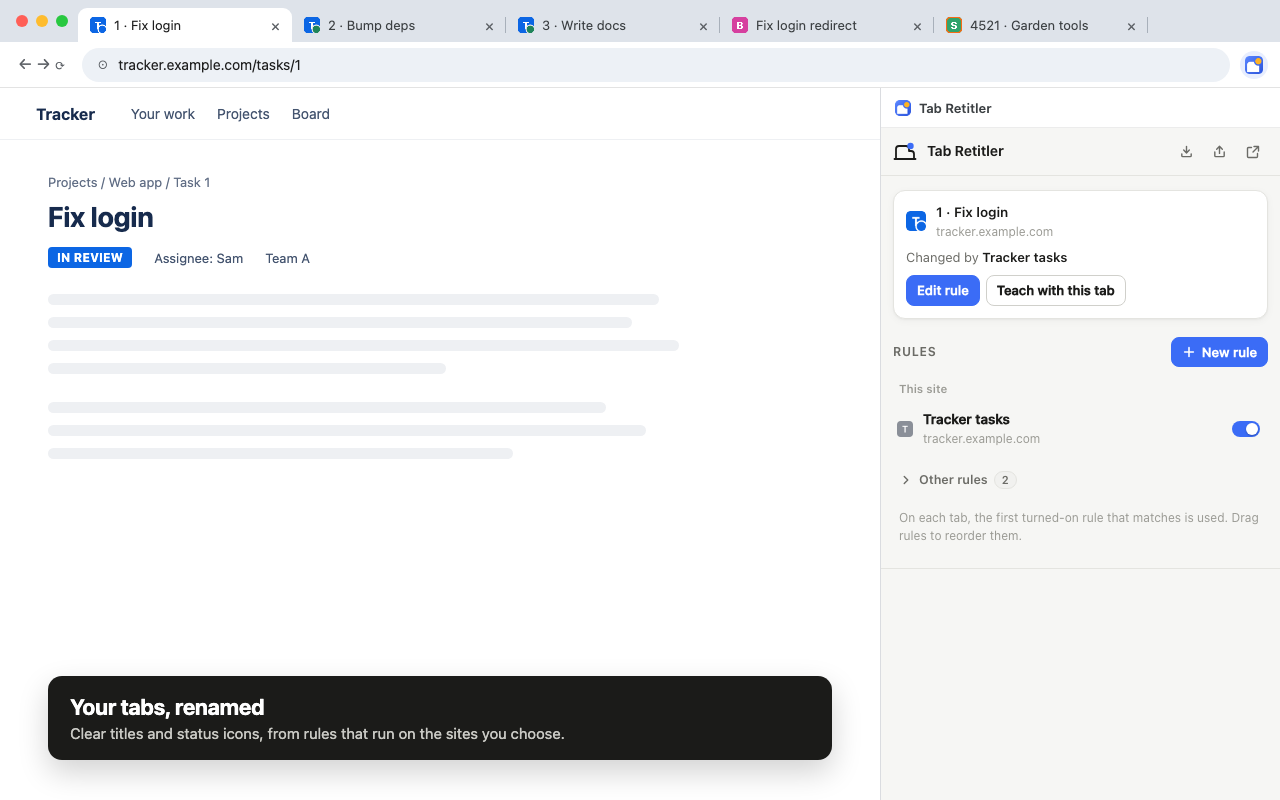Close the '3 · Write docs' tab
The image size is (1280, 800).
(x=703, y=26)
